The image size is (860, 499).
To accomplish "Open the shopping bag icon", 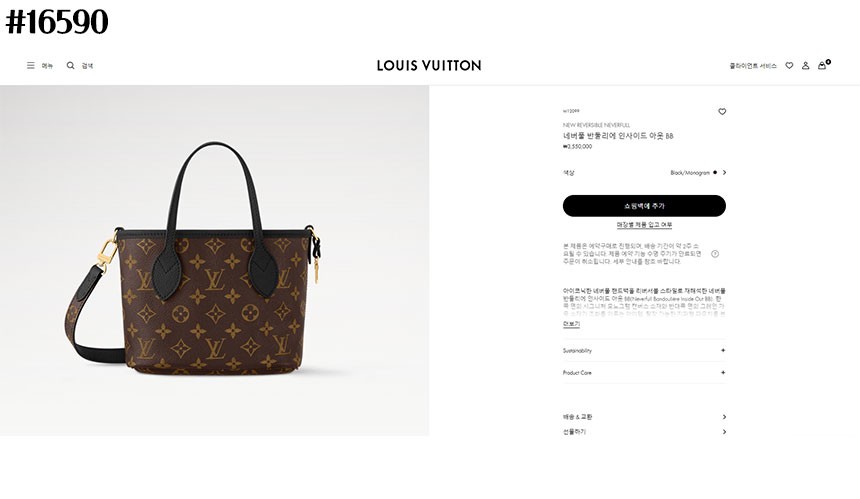I will tap(823, 65).
